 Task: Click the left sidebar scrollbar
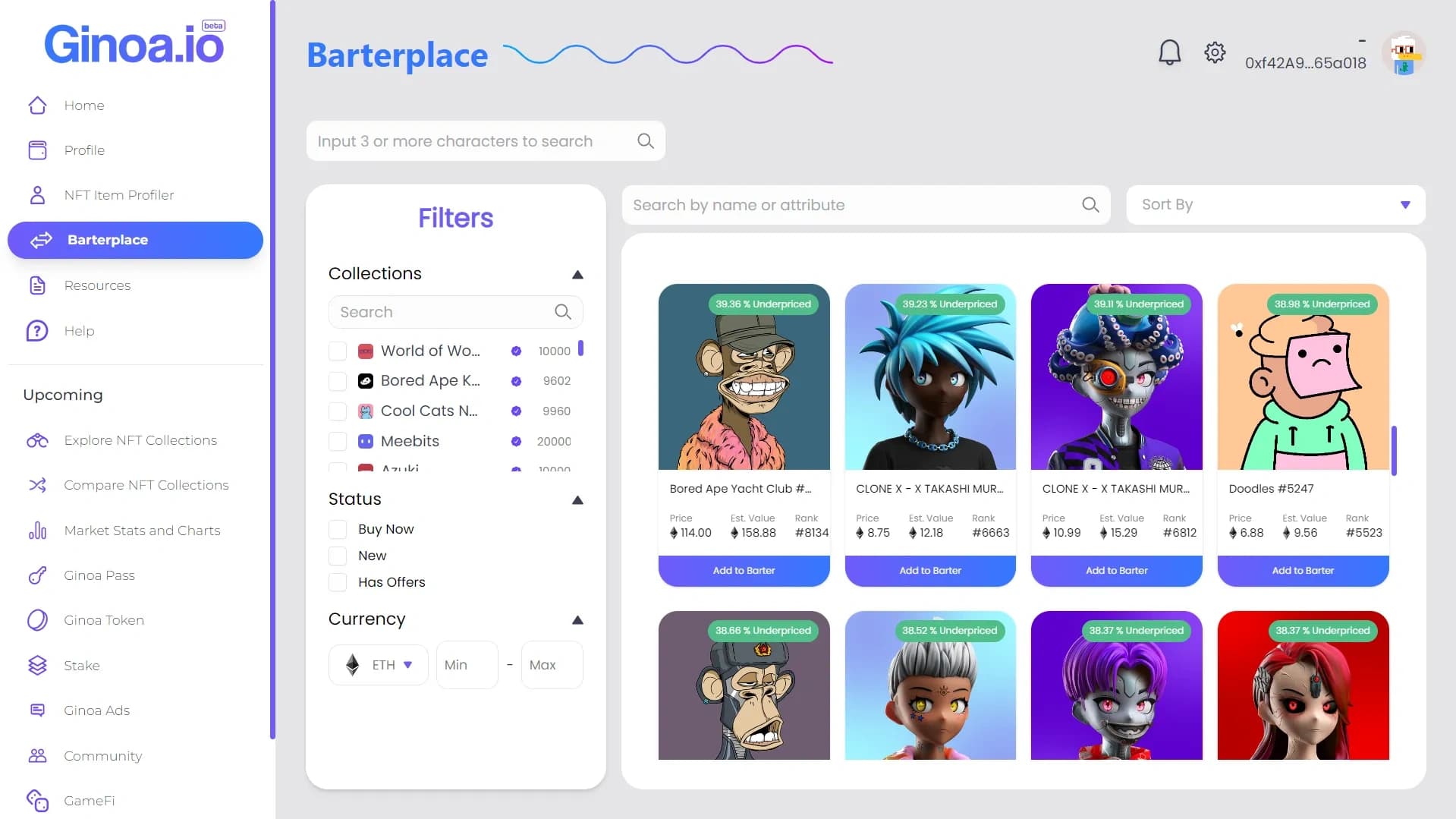pyautogui.click(x=272, y=370)
